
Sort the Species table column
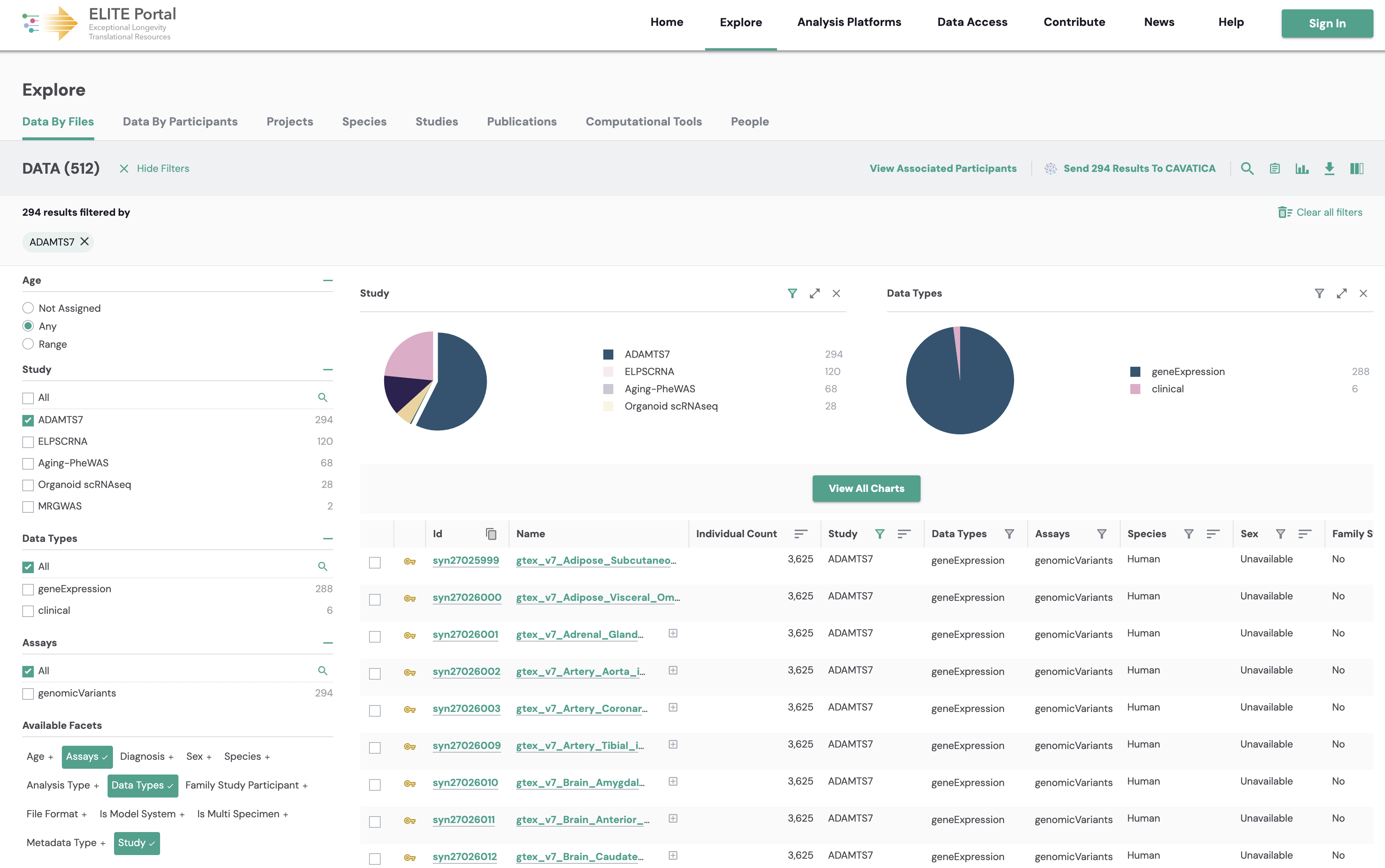click(x=1213, y=534)
